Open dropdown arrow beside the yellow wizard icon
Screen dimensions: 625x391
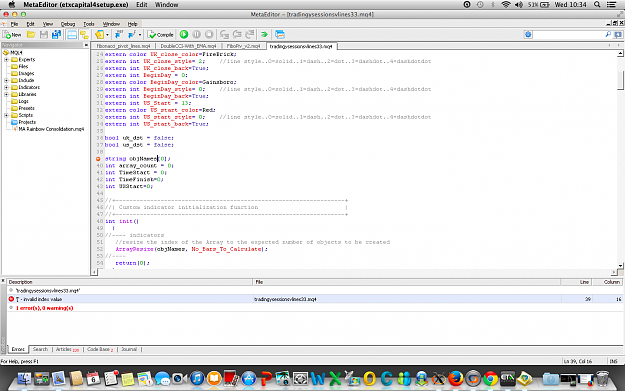[107, 35]
